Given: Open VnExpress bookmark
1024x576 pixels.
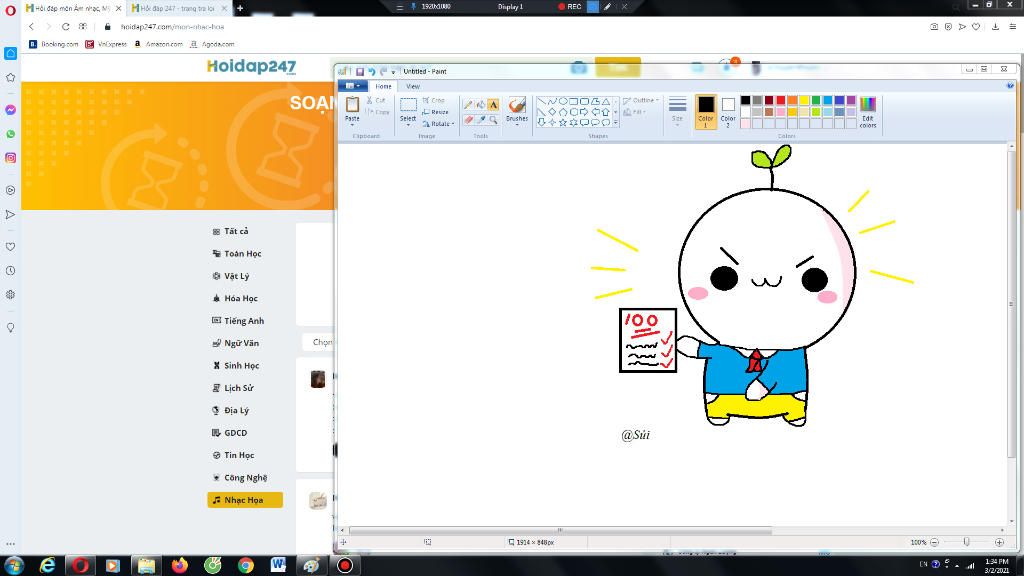Looking at the screenshot, I should [x=106, y=44].
